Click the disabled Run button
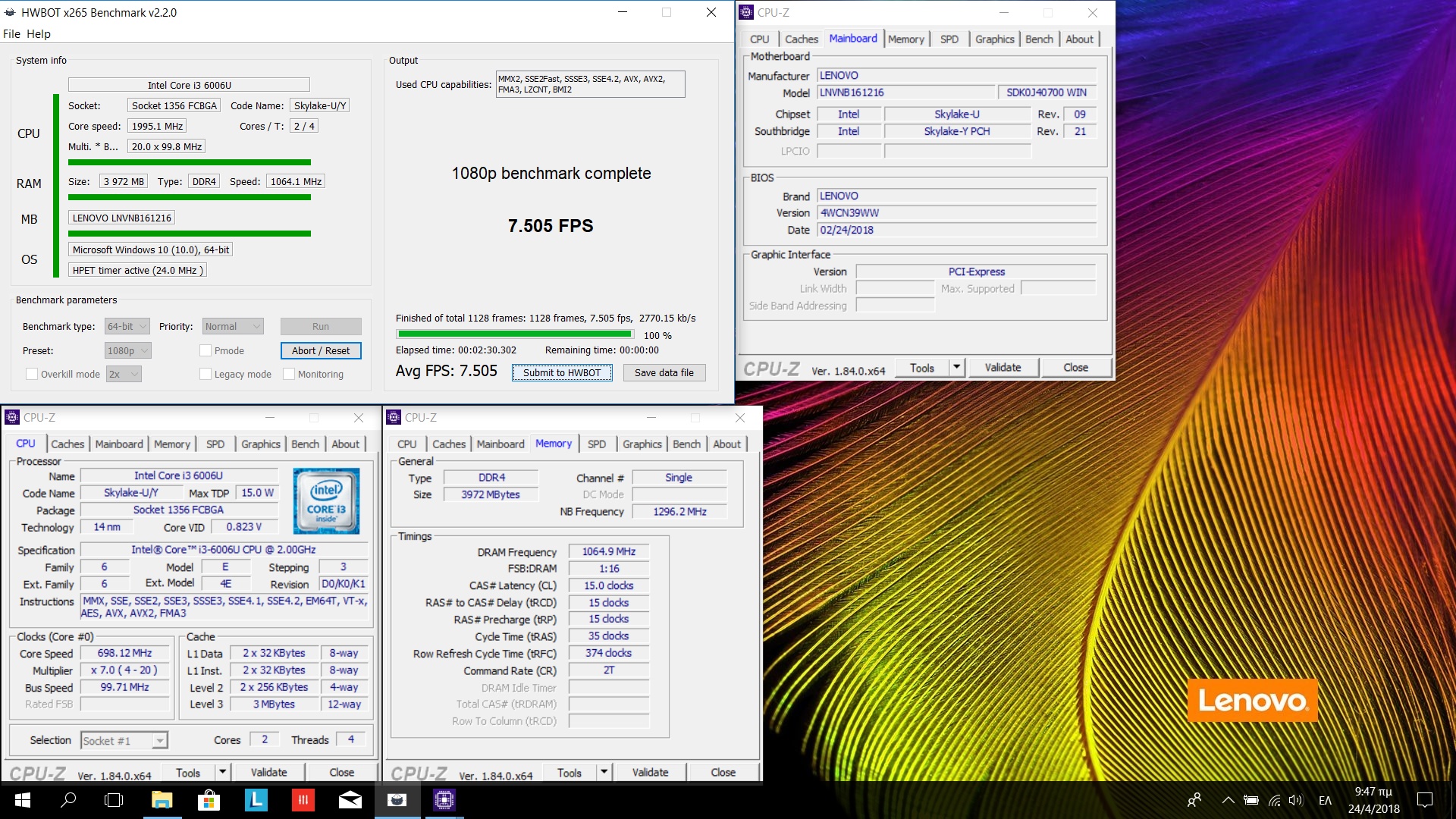The width and height of the screenshot is (1456, 819). tap(321, 326)
